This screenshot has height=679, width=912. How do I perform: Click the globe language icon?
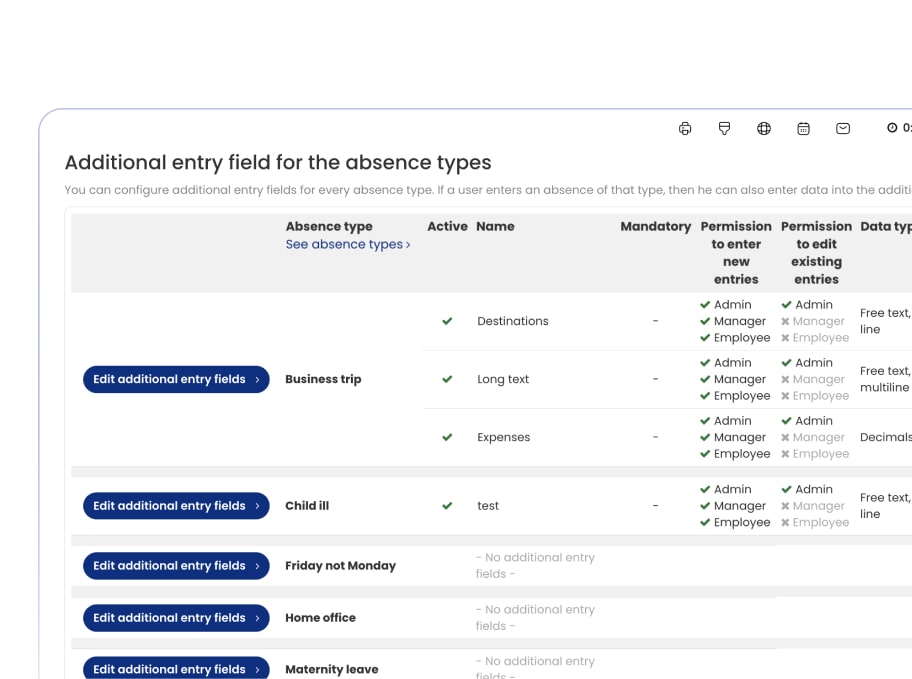coord(764,128)
